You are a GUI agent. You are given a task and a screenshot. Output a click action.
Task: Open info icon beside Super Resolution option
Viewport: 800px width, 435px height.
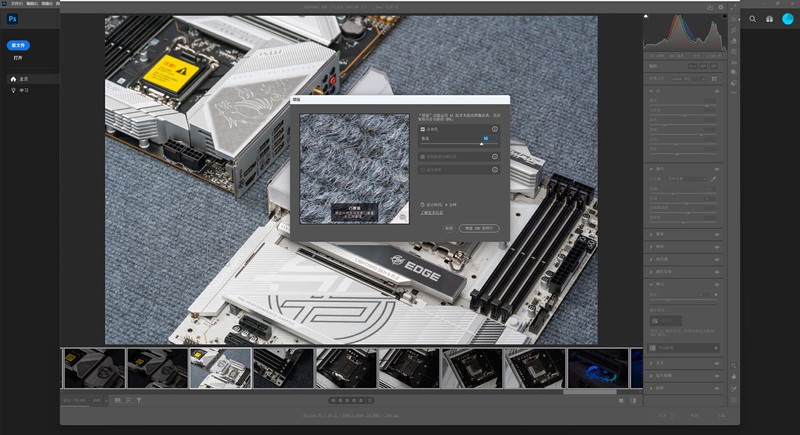tap(494, 170)
